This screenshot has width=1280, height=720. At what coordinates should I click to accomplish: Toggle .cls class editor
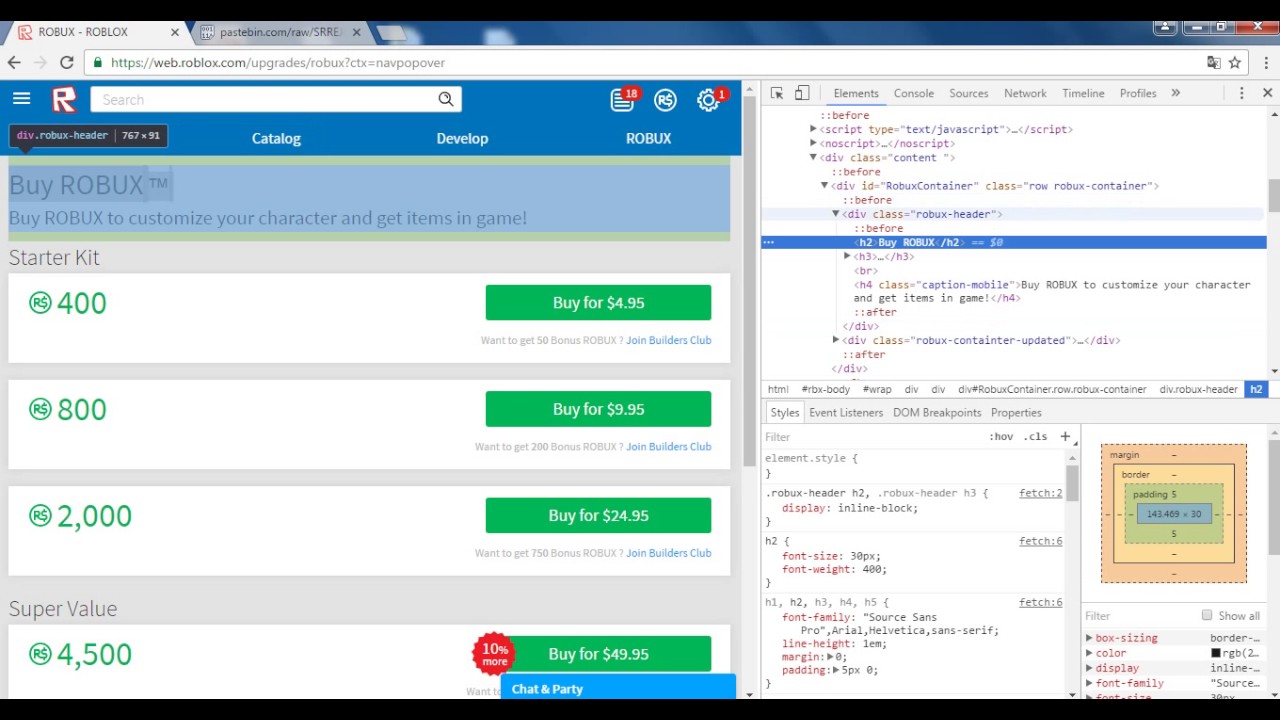(1036, 437)
